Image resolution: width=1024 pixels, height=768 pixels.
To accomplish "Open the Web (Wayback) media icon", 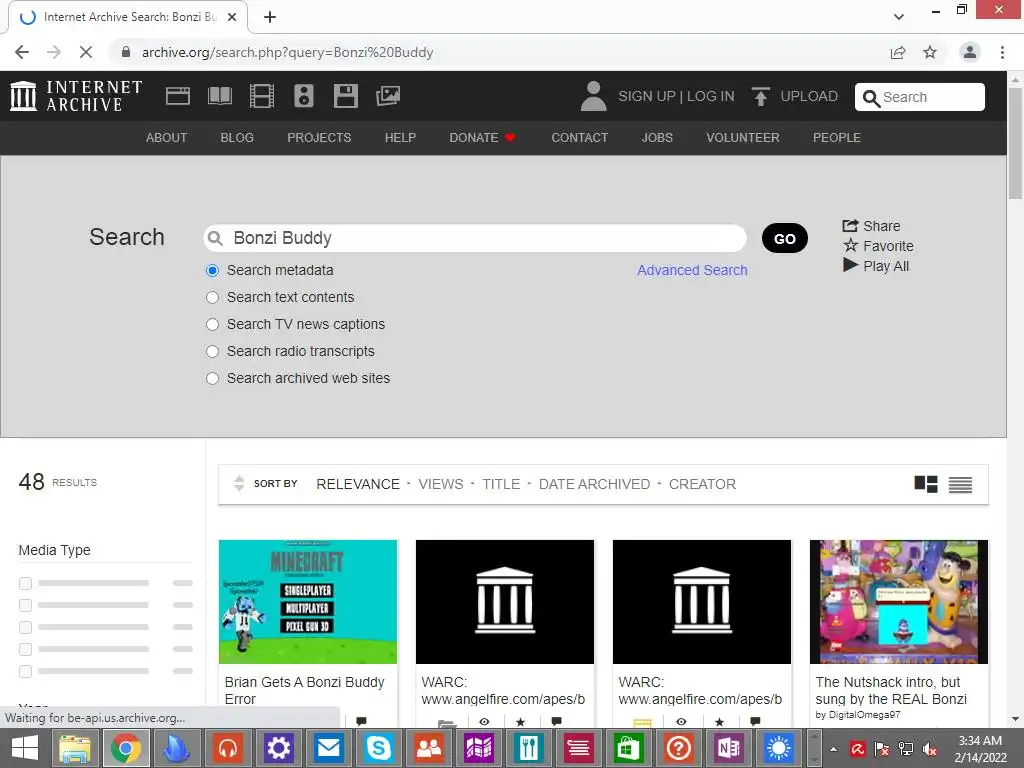I will tap(178, 96).
